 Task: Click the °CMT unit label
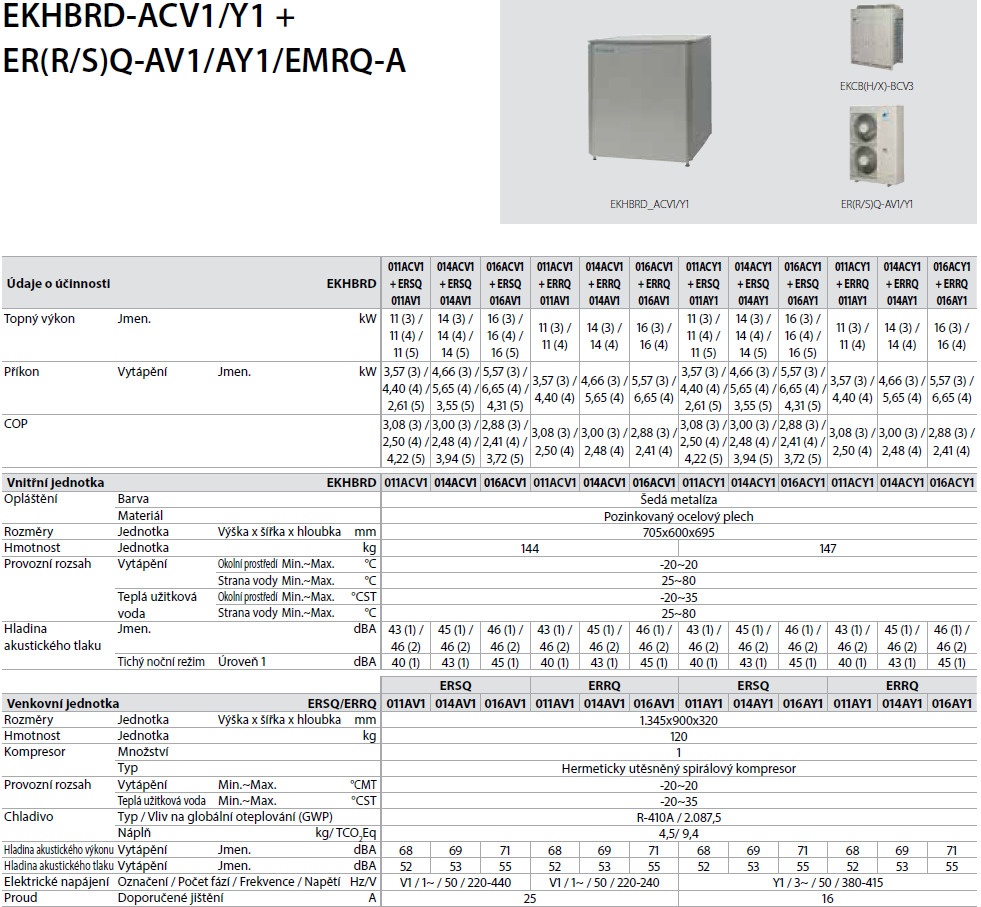(363, 784)
